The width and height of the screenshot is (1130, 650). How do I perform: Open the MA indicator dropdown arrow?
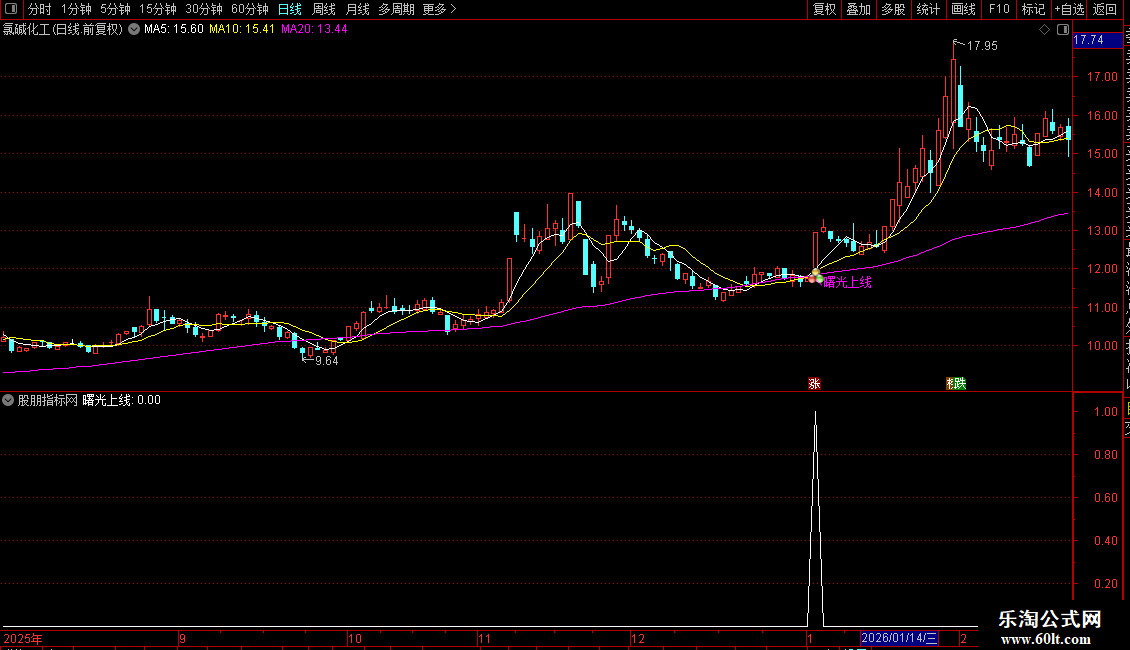coord(134,30)
